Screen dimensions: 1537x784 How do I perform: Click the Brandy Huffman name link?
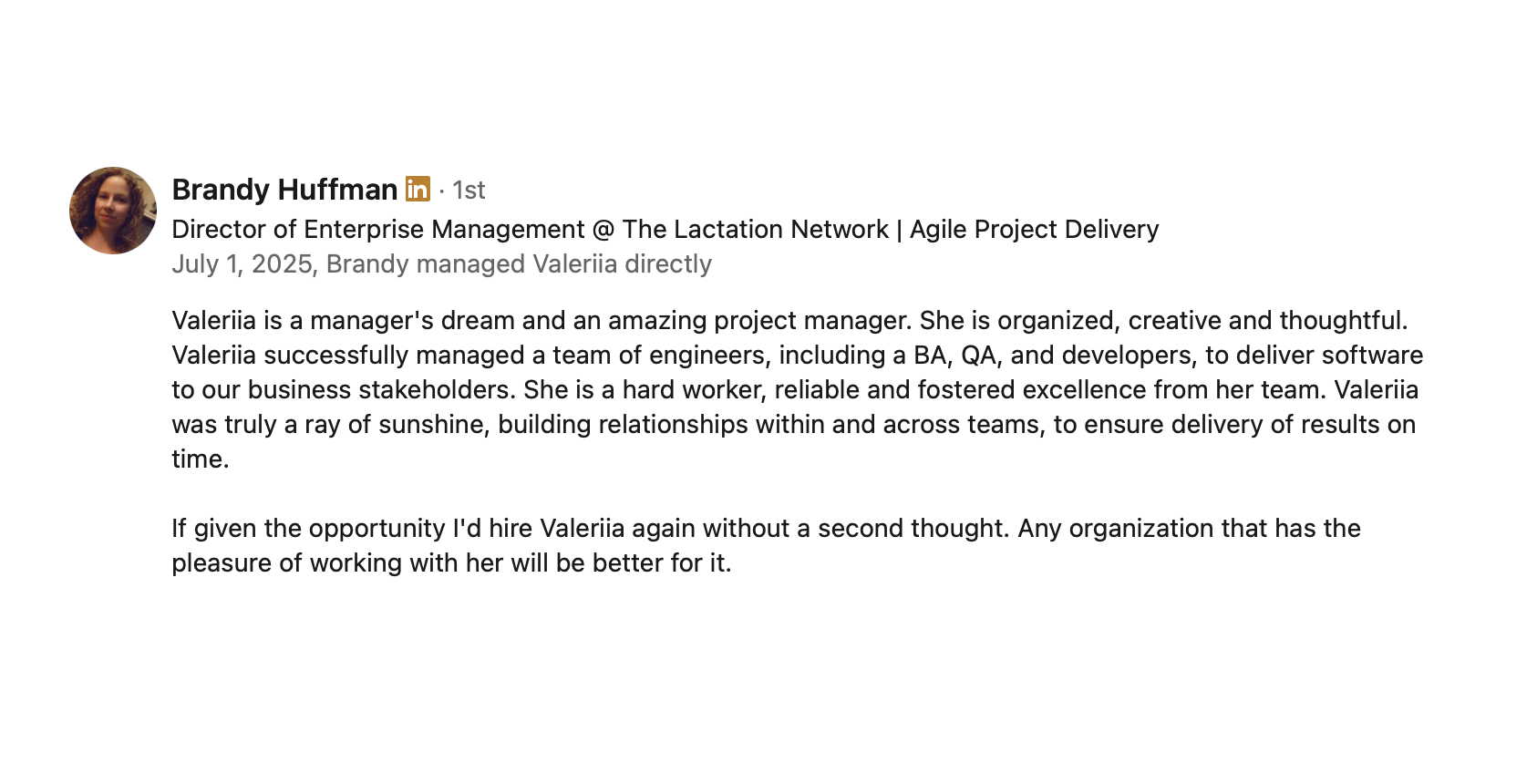284,190
